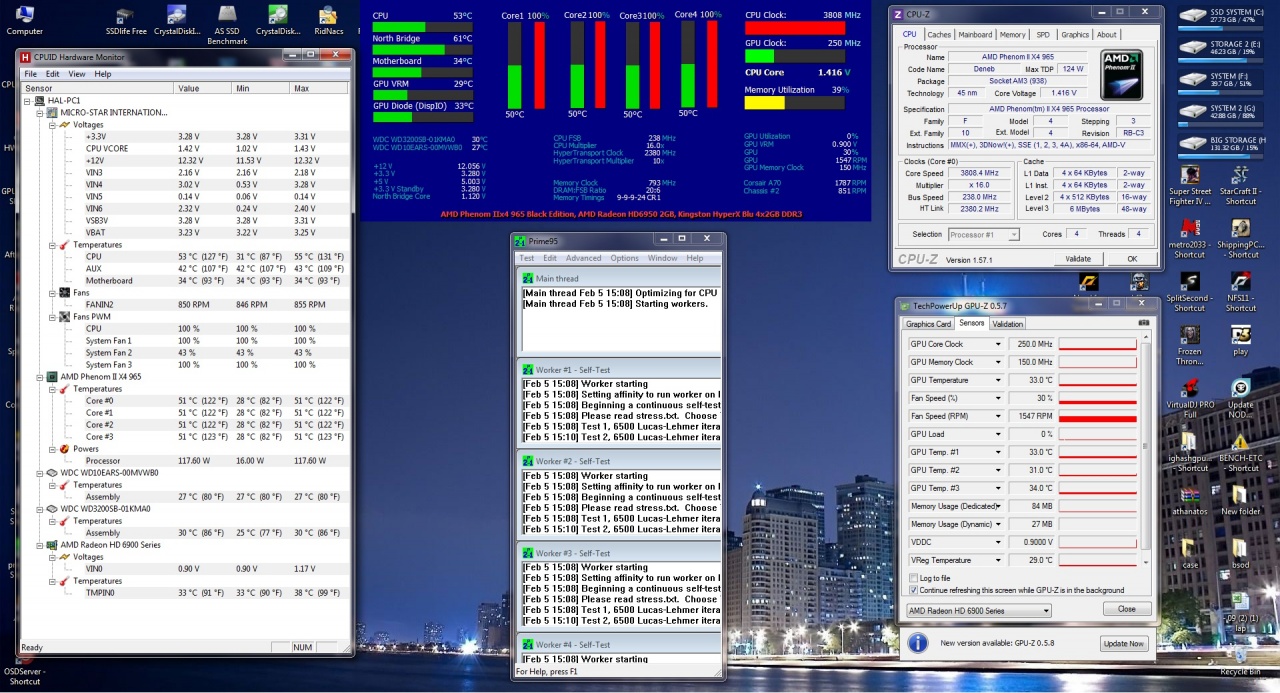Click the Close button in GPU-Z
This screenshot has height=693, width=1280.
pyautogui.click(x=1127, y=609)
